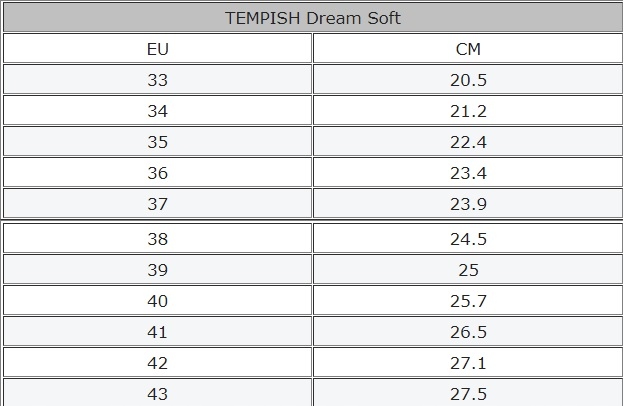Click the 23.4 CM value
Viewport: 624px width, 406px height.
click(x=468, y=173)
